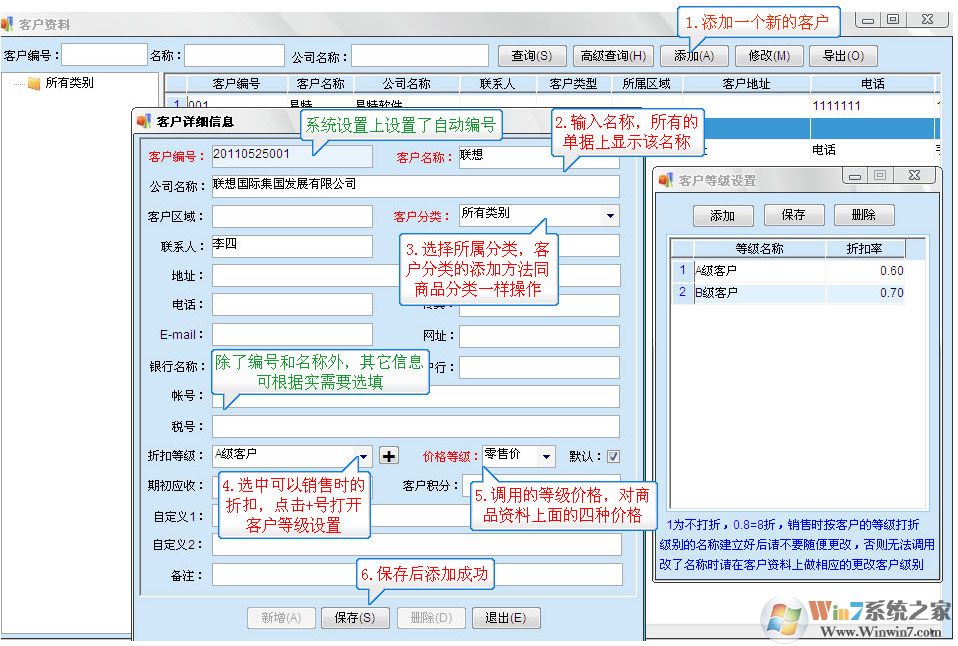Click inside the 联系人 field showing 李四
Screen dimensions: 958x646
pos(292,244)
